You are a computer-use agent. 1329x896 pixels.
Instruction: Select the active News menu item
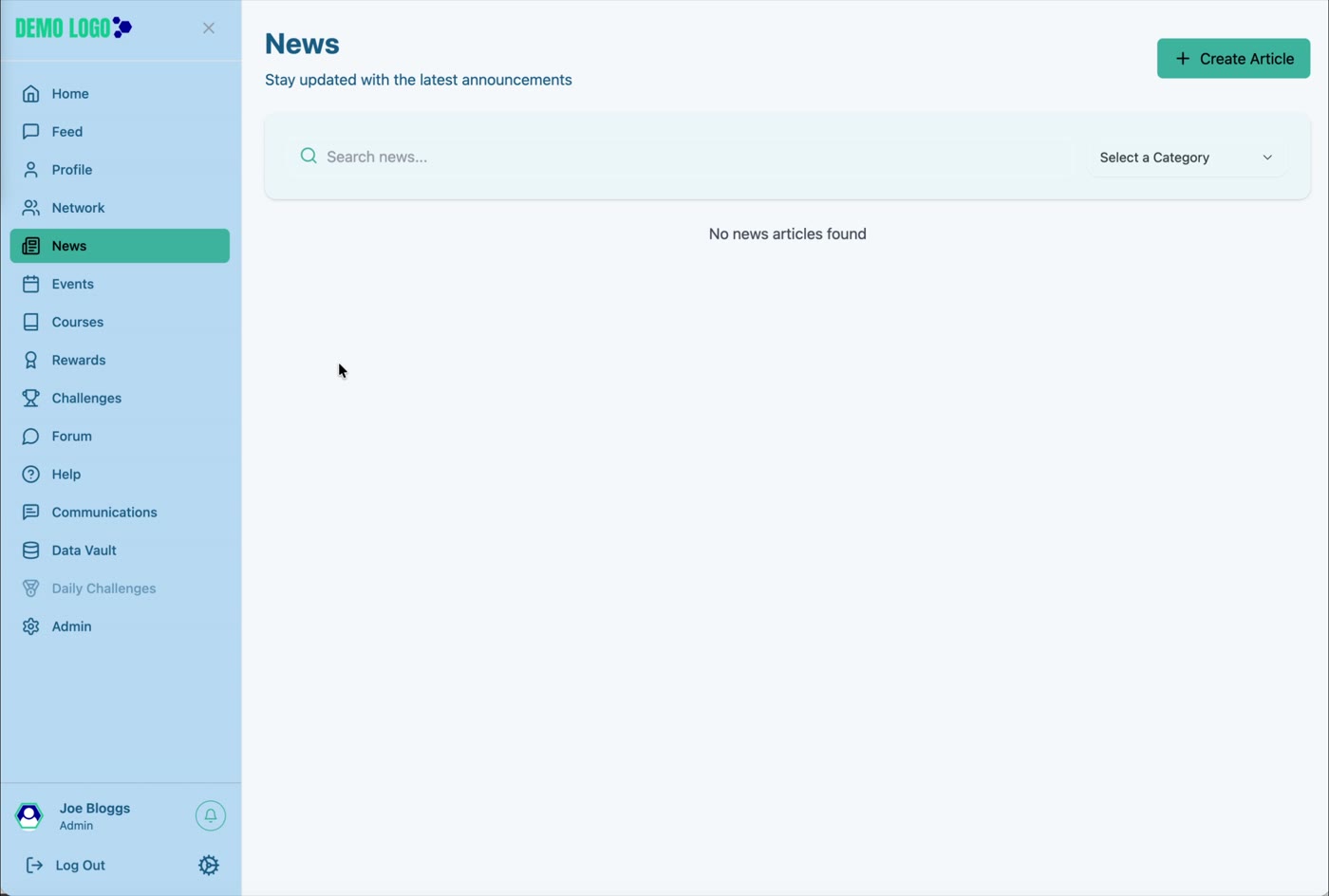click(120, 246)
